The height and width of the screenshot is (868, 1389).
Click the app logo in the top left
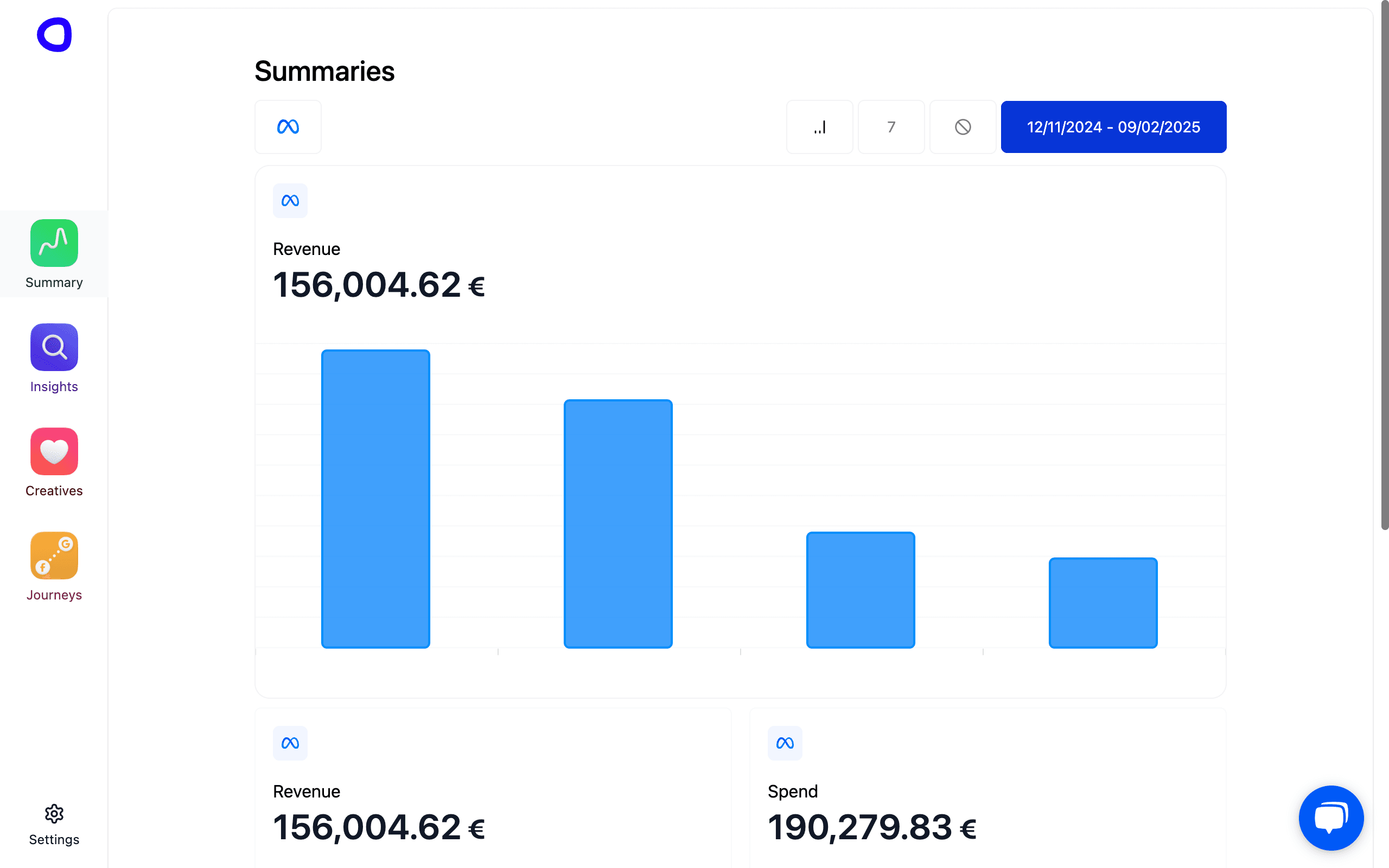(56, 34)
